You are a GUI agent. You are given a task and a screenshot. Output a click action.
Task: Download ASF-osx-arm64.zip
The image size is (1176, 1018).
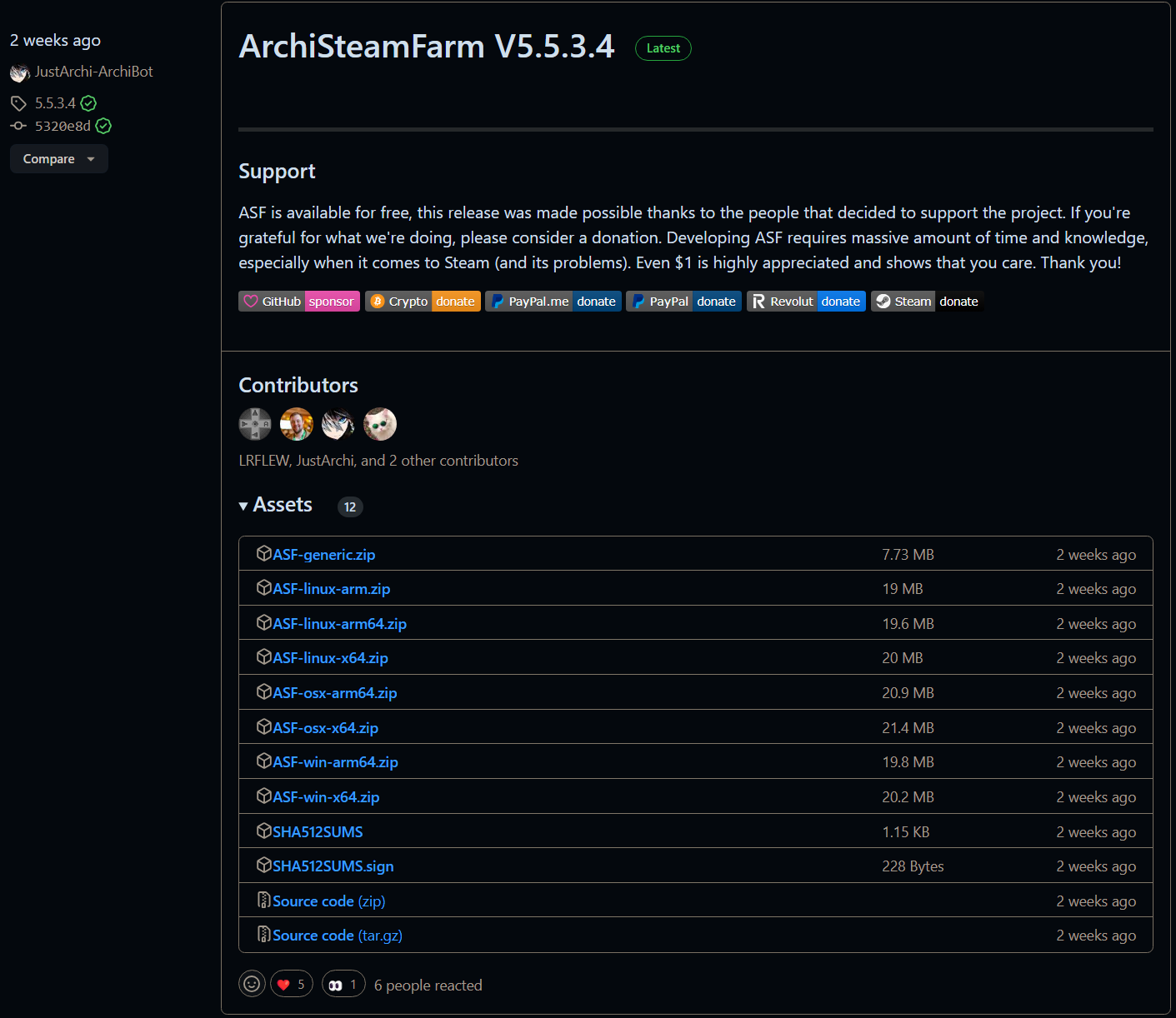coord(335,693)
